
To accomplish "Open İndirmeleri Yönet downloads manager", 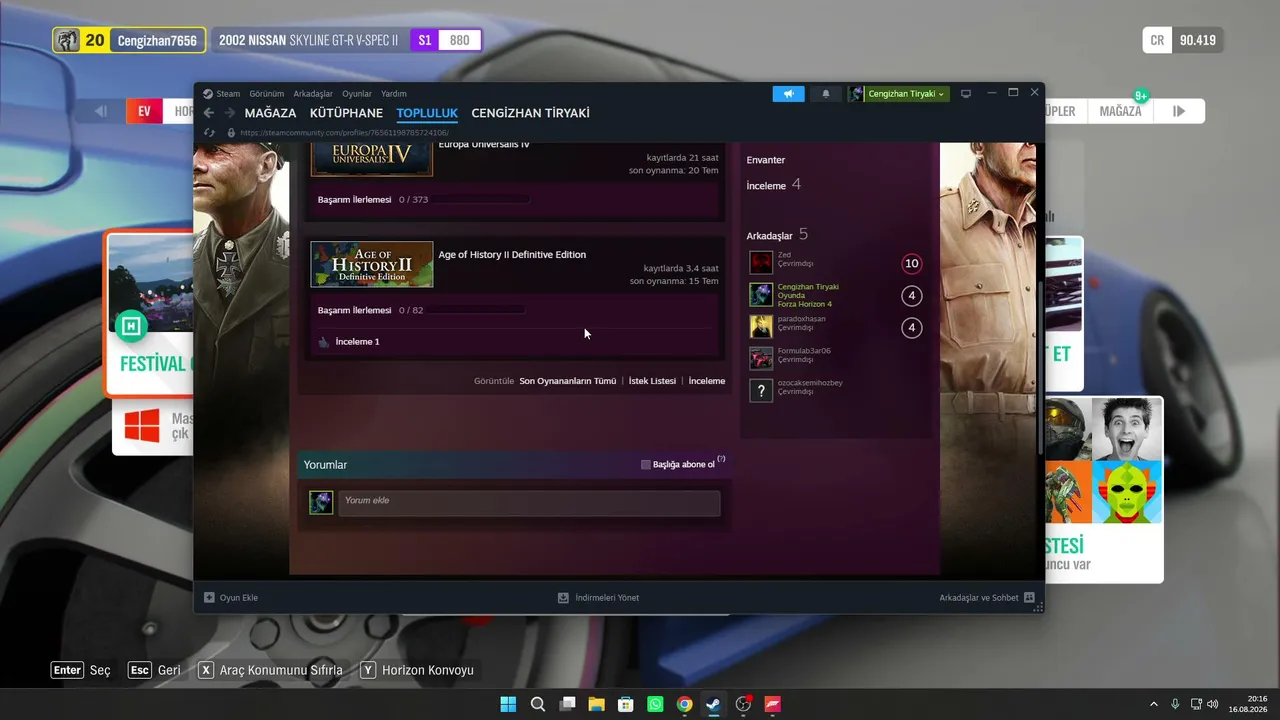I will pyautogui.click(x=598, y=598).
